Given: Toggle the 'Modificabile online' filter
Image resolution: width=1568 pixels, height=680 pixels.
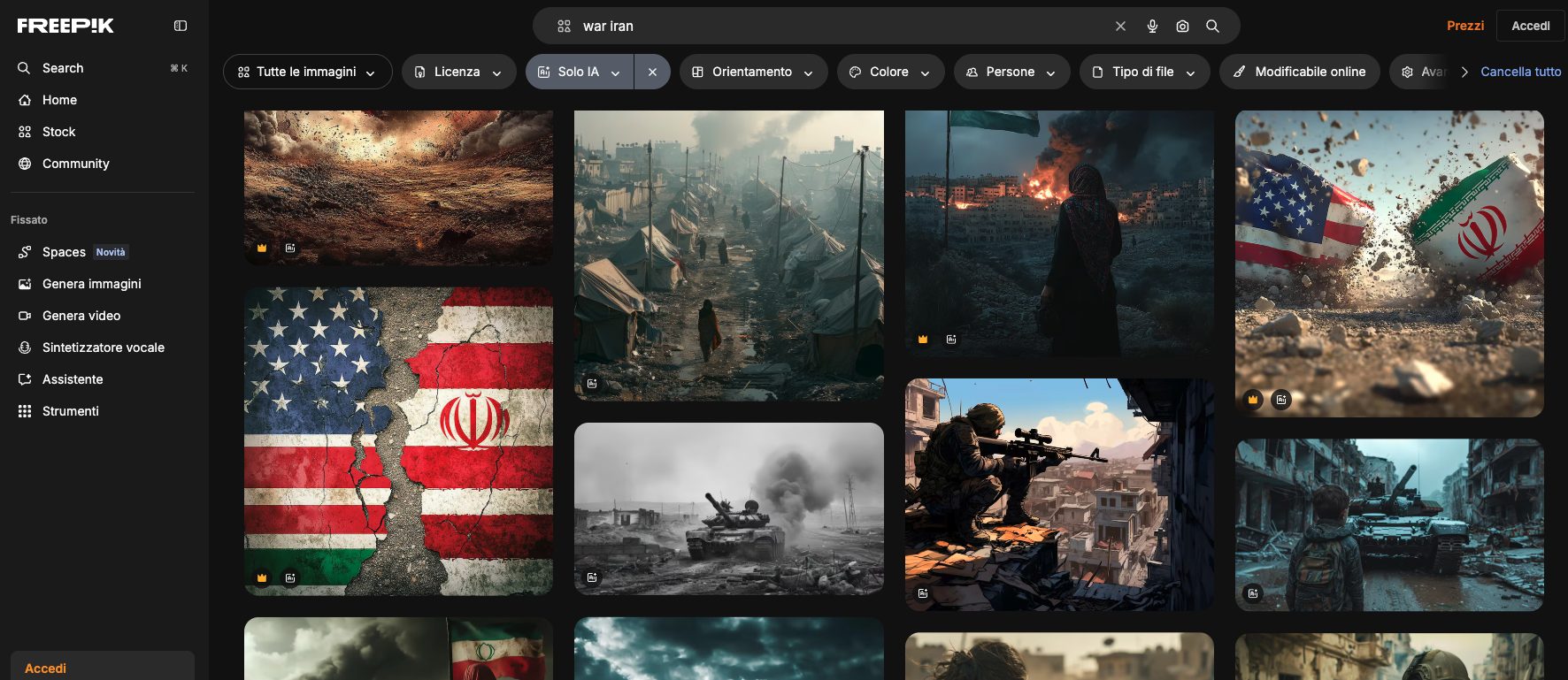Looking at the screenshot, I should (1300, 72).
